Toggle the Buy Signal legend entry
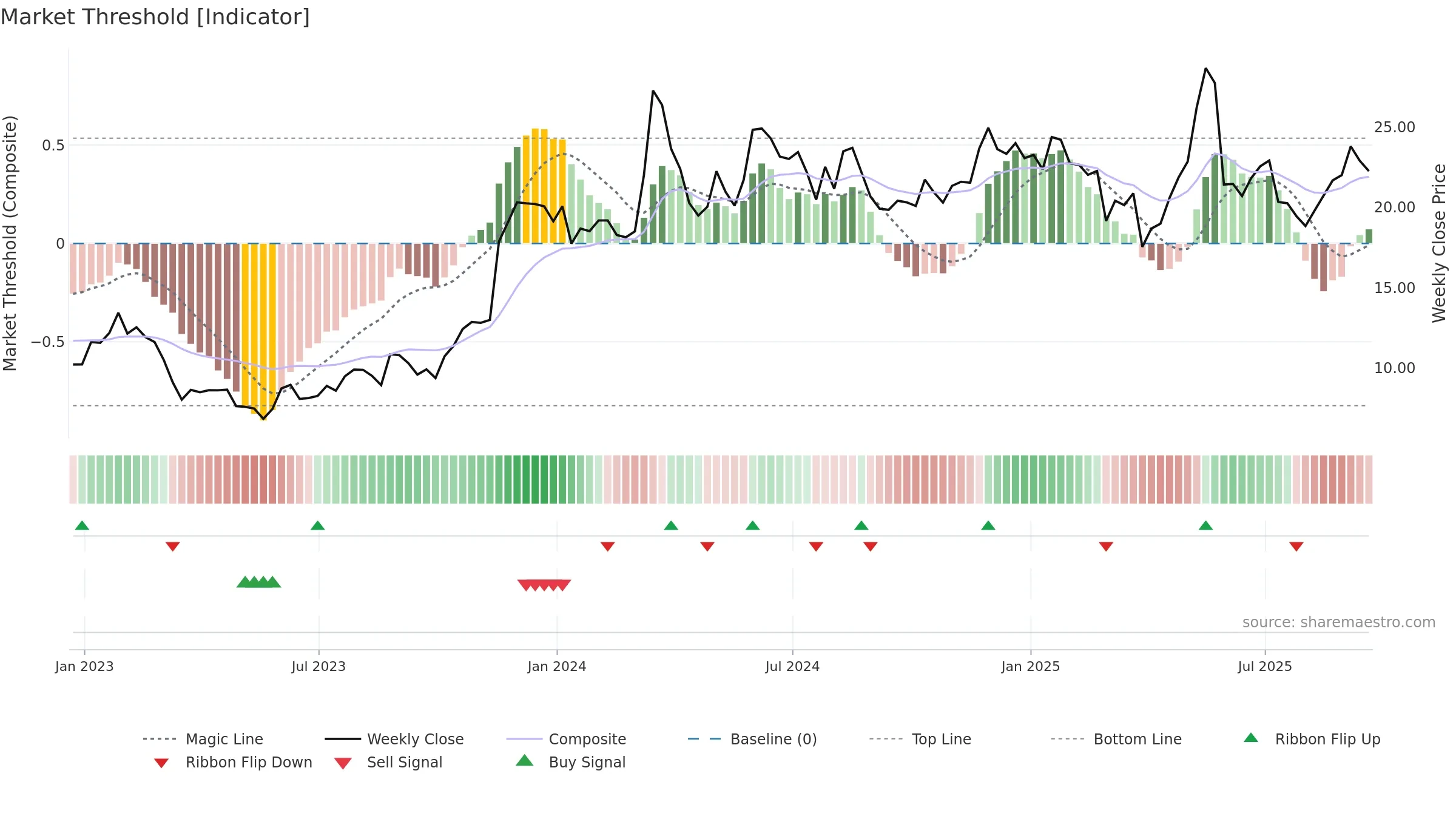This screenshot has width=1456, height=819. point(570,762)
